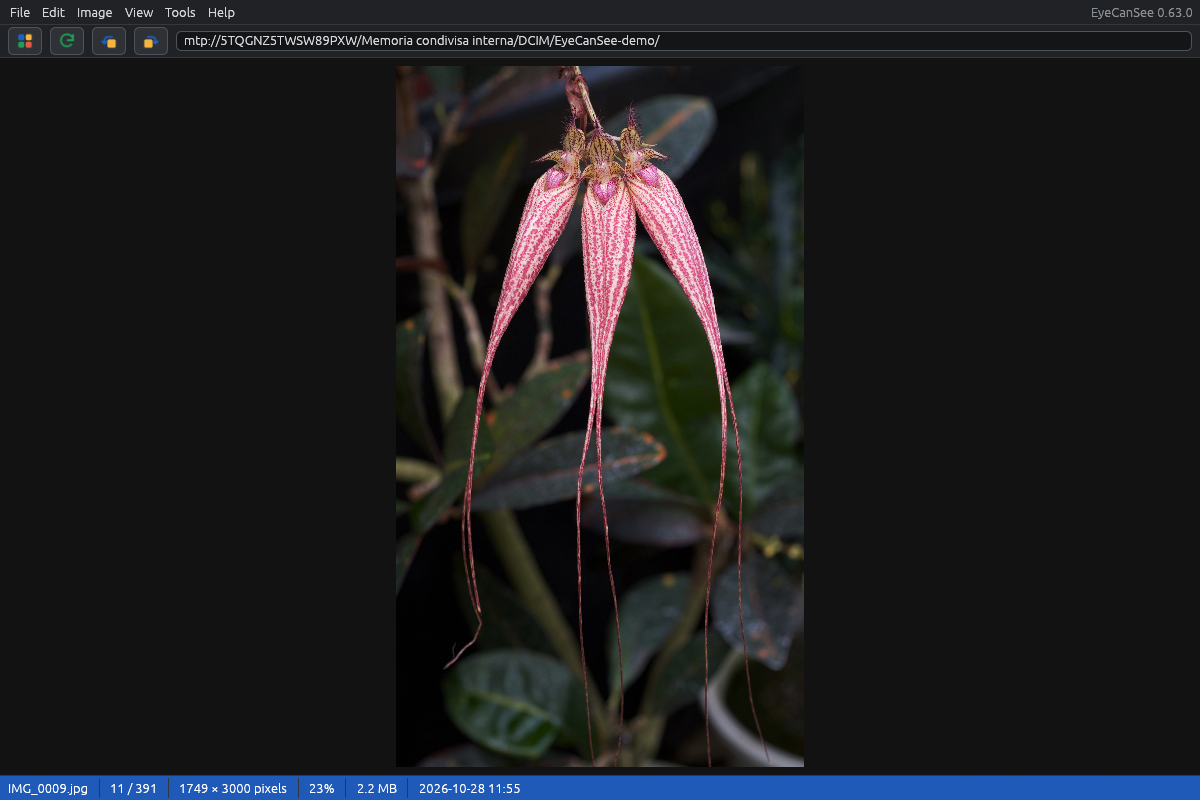Click the 2026-10-28 11:55 date label
The image size is (1200, 800).
470,788
